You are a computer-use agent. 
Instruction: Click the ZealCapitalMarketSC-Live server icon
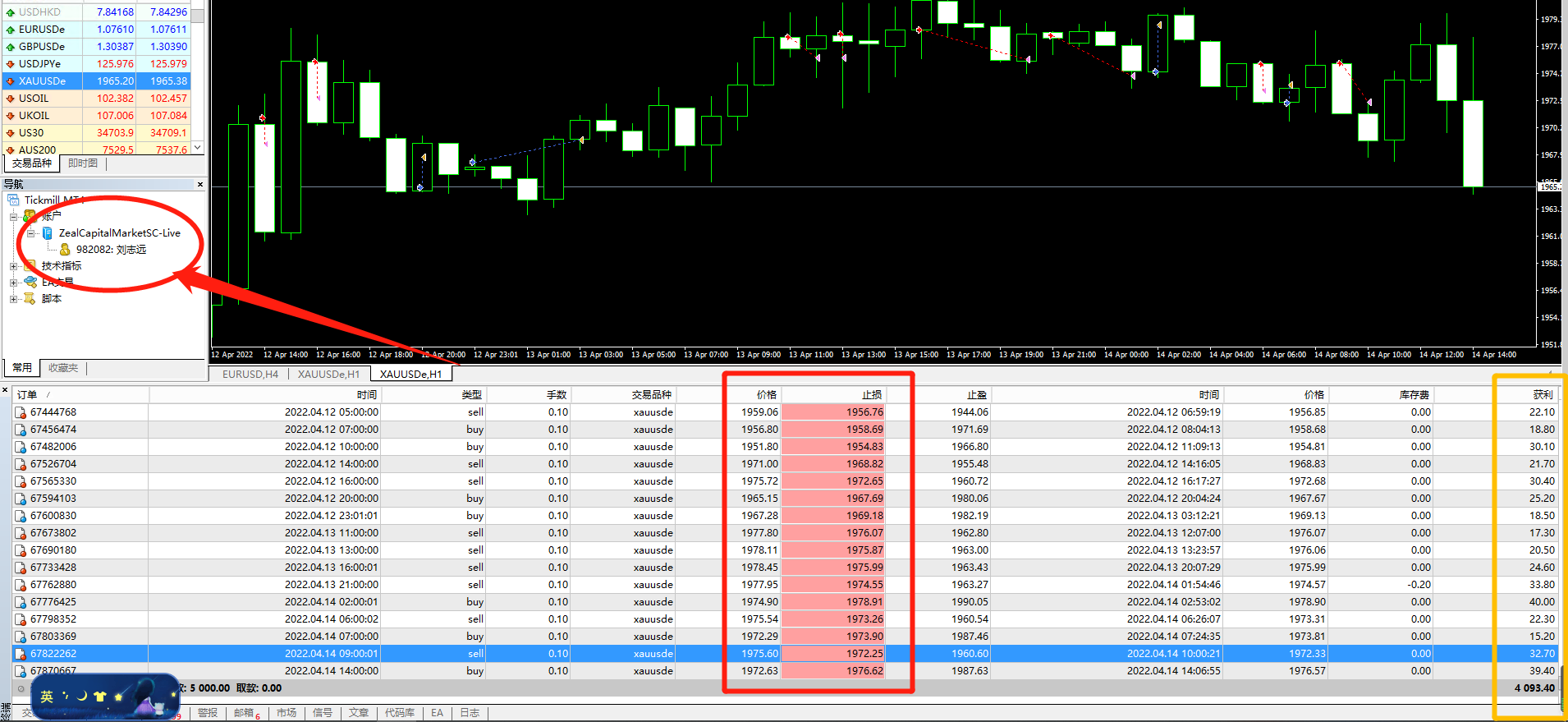[x=48, y=233]
